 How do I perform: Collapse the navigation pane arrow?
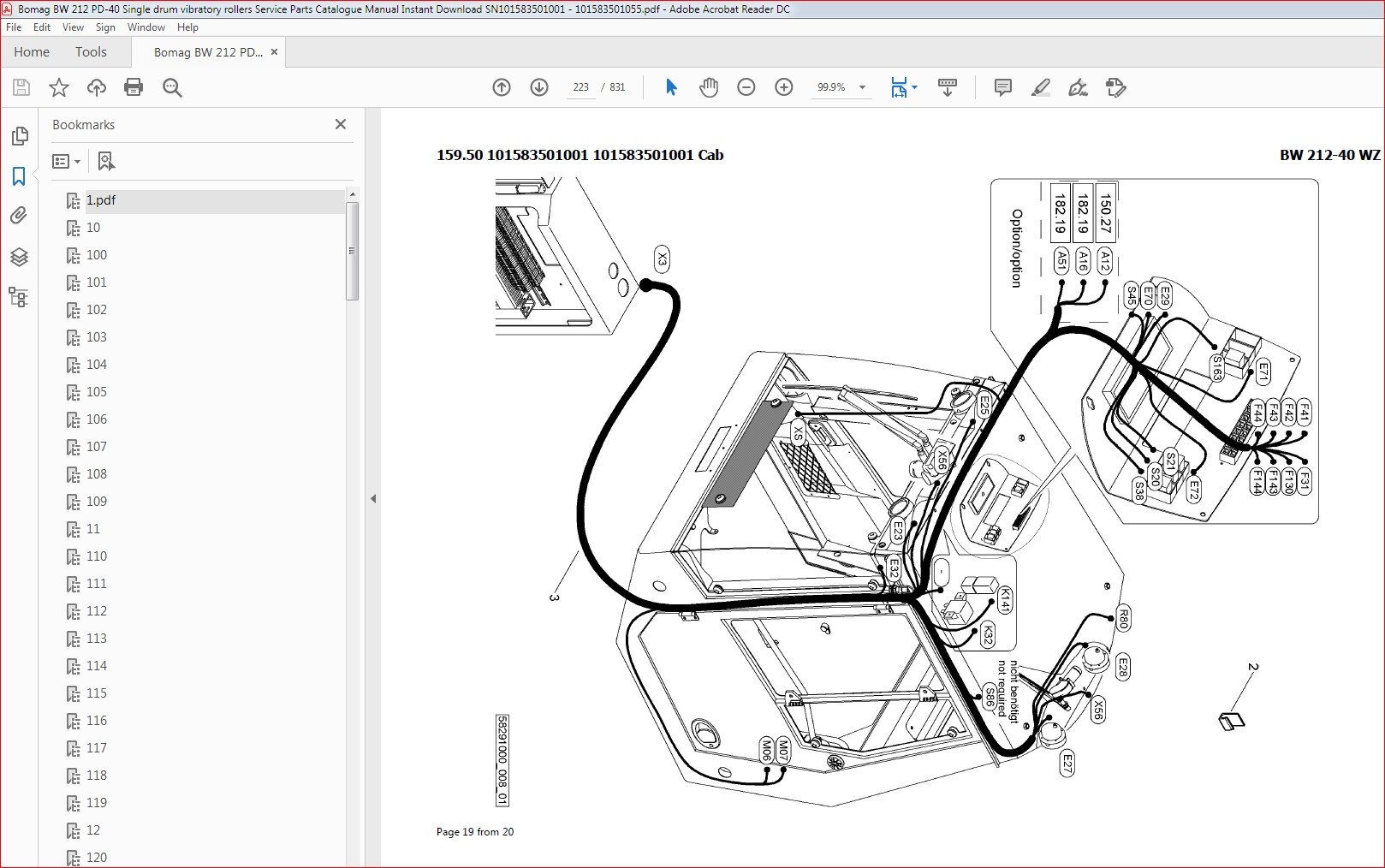point(373,498)
